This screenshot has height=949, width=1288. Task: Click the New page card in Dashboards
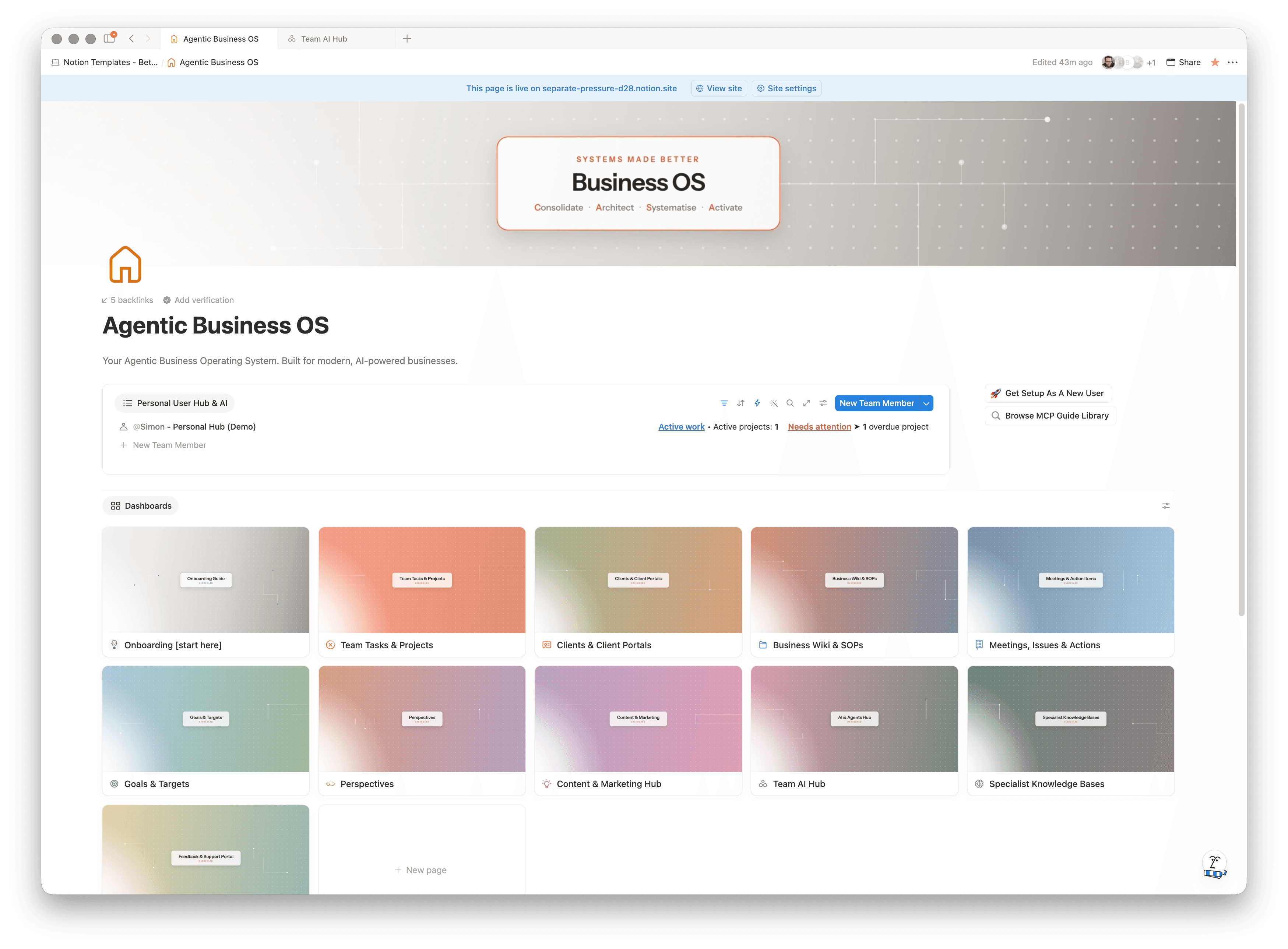pyautogui.click(x=422, y=849)
